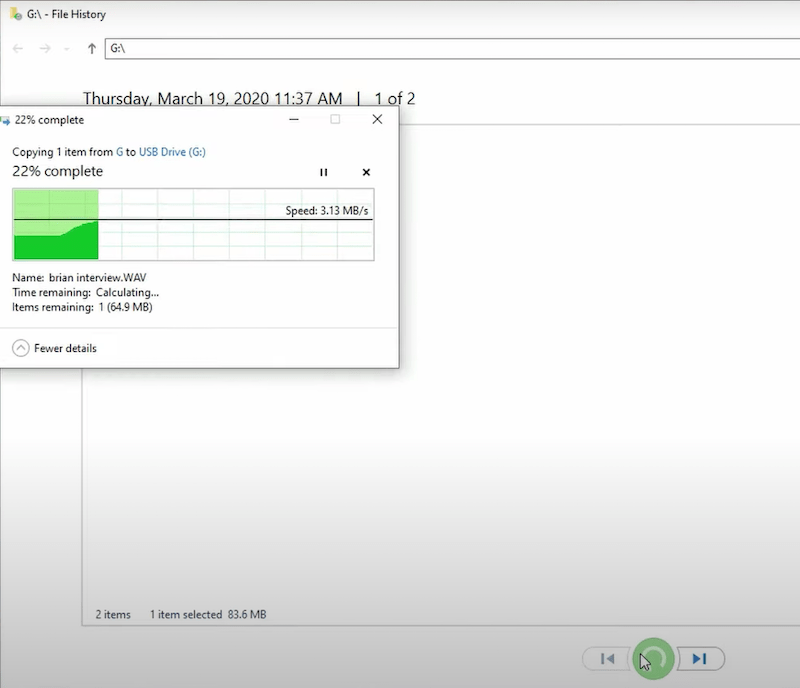Click the '1 of 2' version counter

pyautogui.click(x=394, y=98)
